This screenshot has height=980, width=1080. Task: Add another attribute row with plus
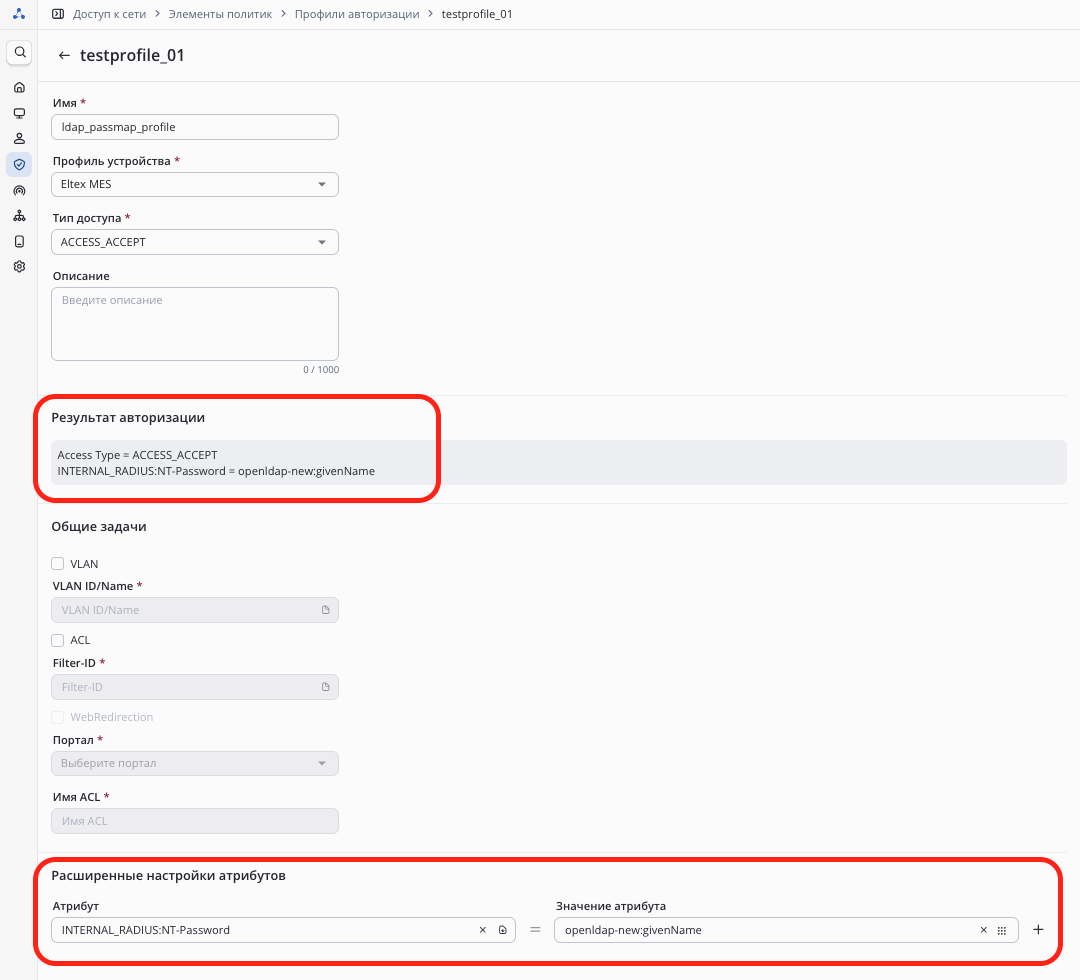pos(1038,930)
